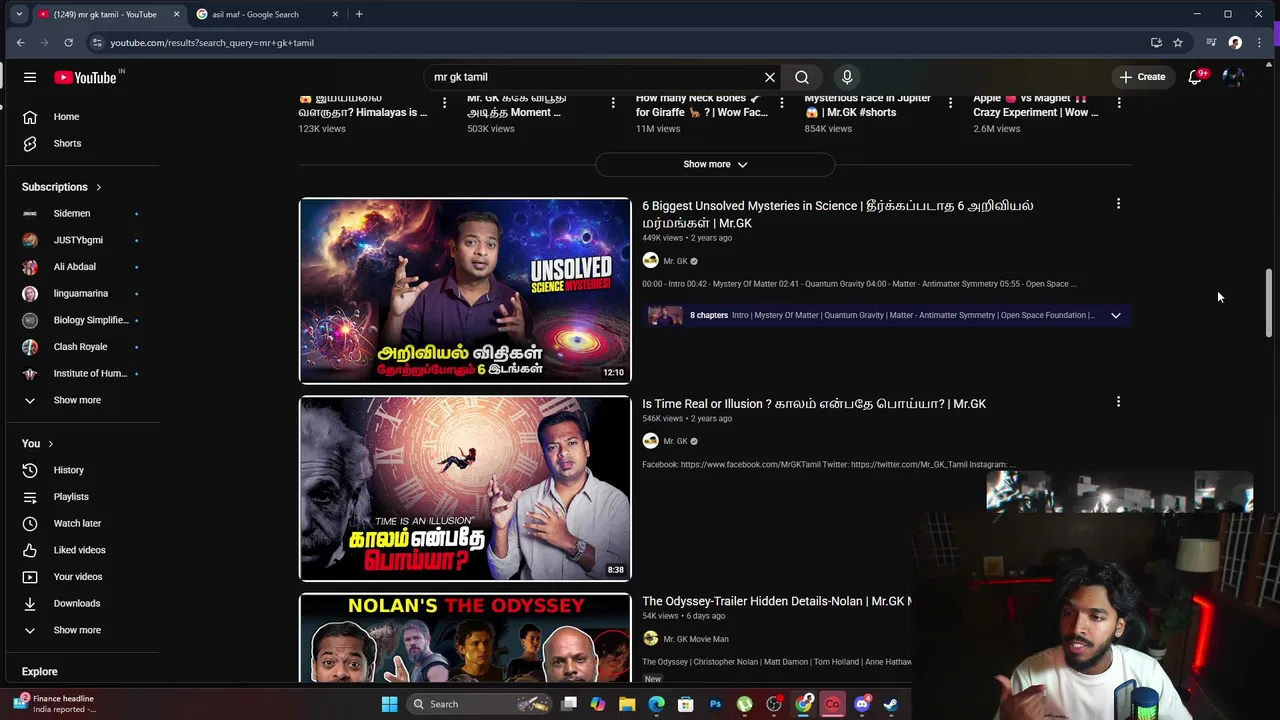
Task: Open Microsoft Edge from taskbar
Action: pyautogui.click(x=656, y=704)
